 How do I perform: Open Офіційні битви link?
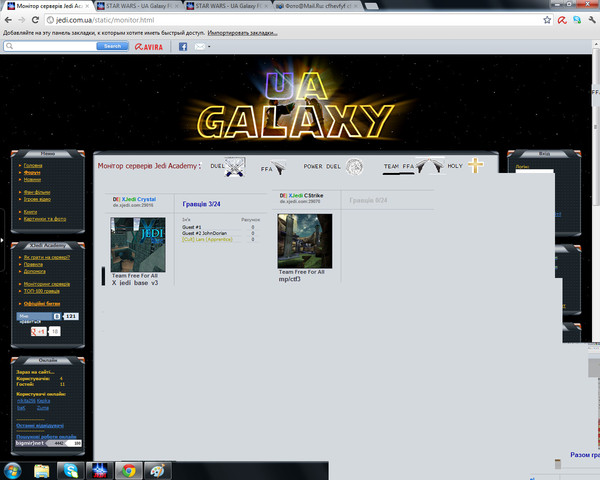point(42,304)
